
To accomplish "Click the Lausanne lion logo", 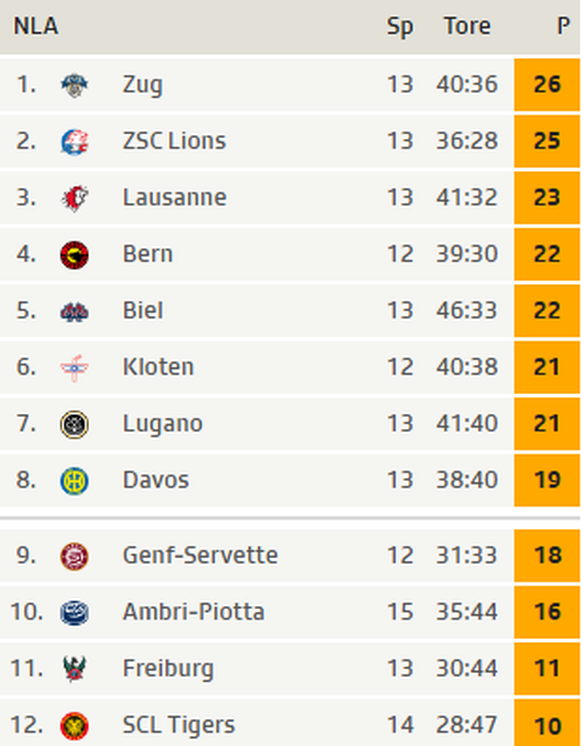I will click(75, 198).
